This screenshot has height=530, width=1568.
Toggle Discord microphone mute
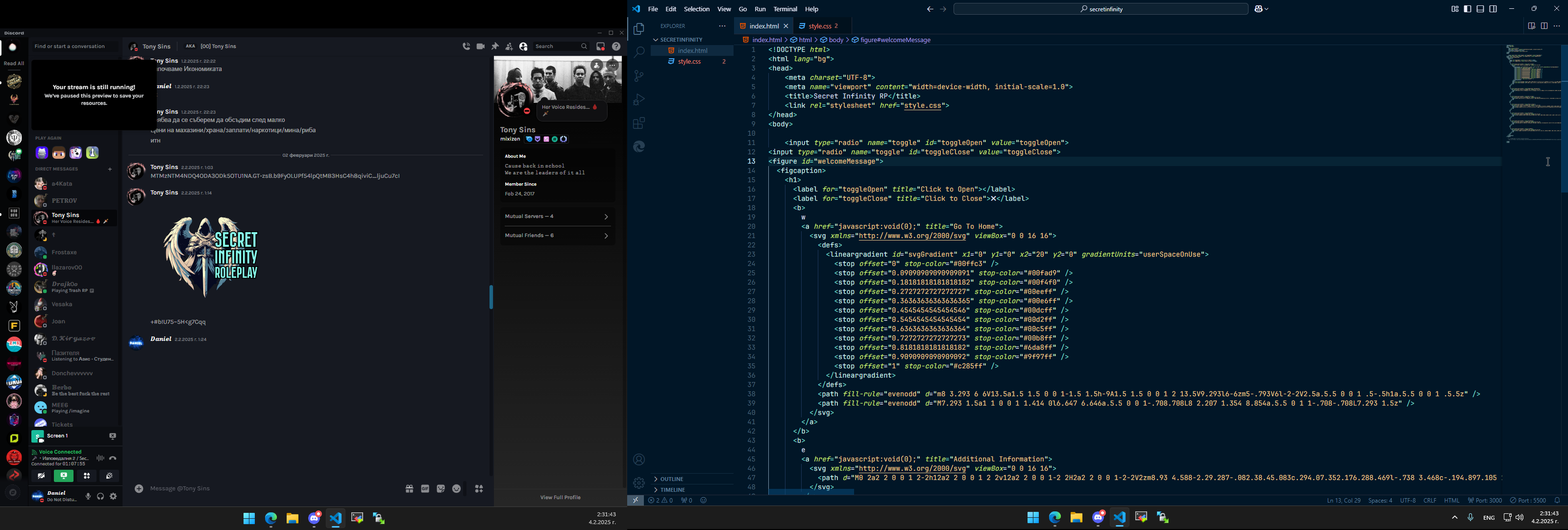pyautogui.click(x=88, y=497)
